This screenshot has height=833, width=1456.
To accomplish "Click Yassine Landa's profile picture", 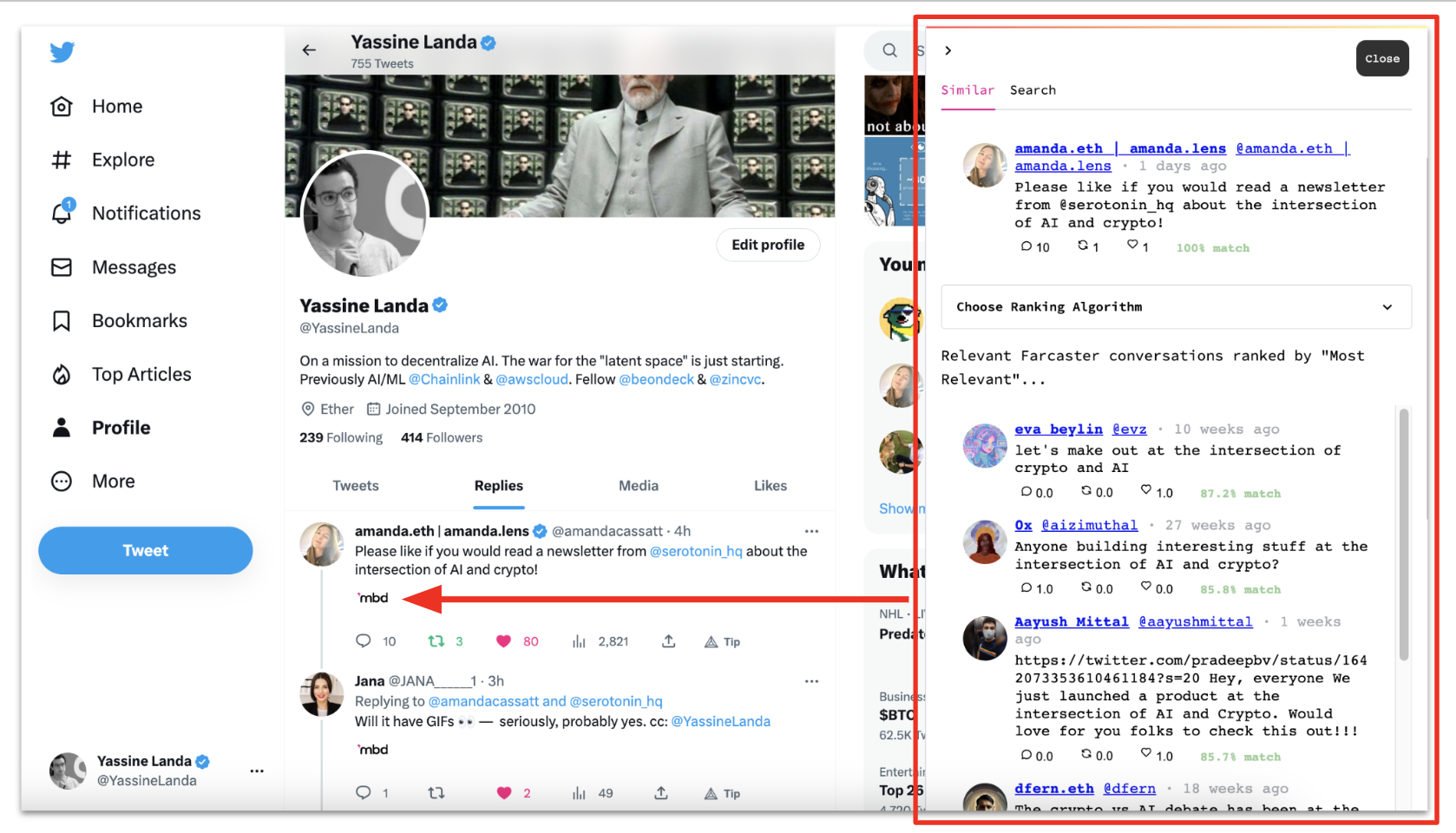I will 364,214.
